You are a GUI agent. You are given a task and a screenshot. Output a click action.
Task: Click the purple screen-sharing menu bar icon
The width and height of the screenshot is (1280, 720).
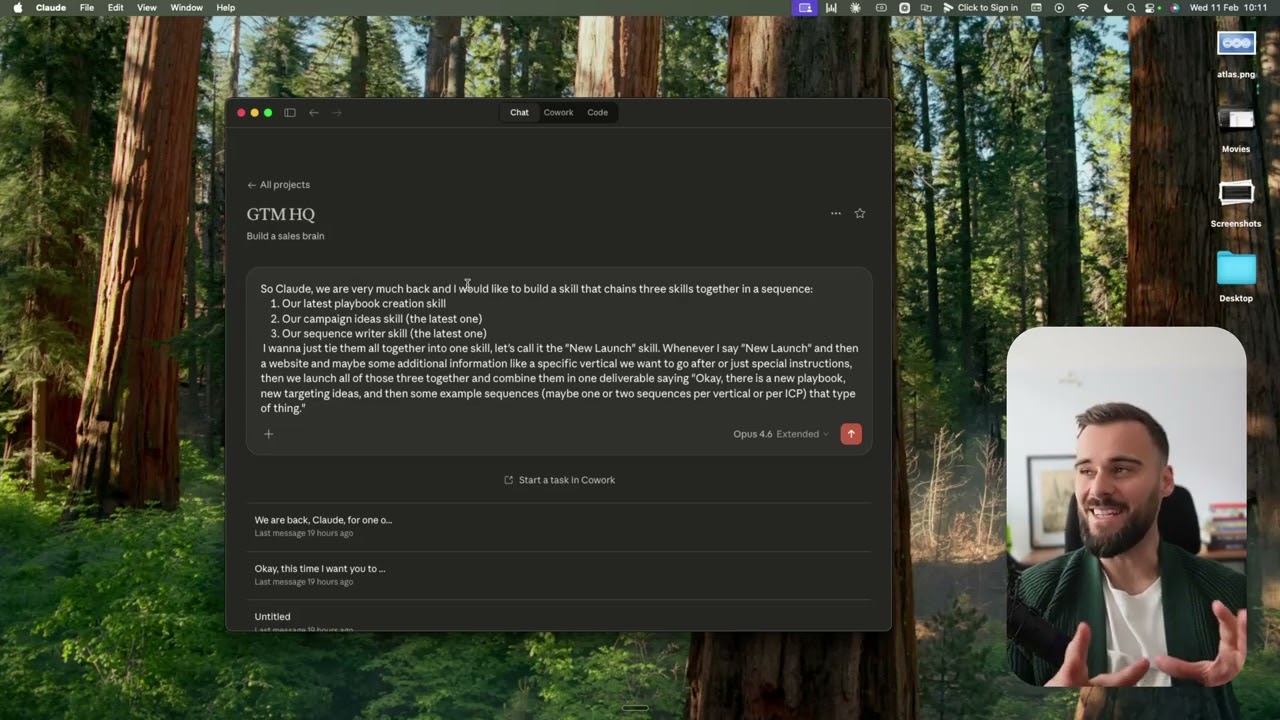click(x=805, y=8)
